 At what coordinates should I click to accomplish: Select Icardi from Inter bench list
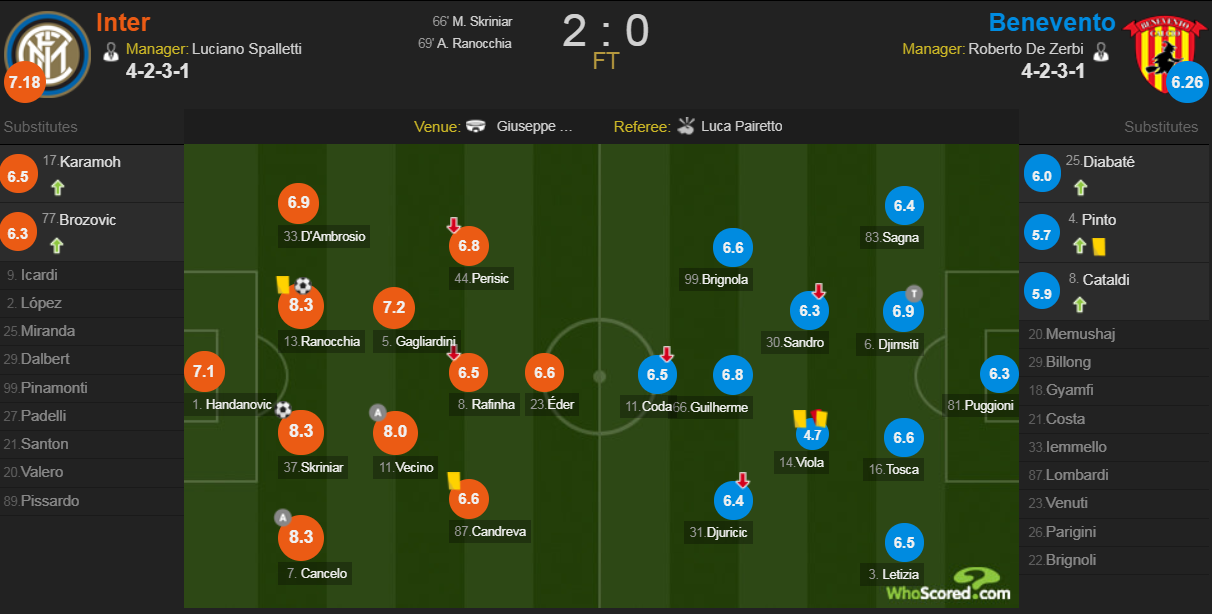92,275
